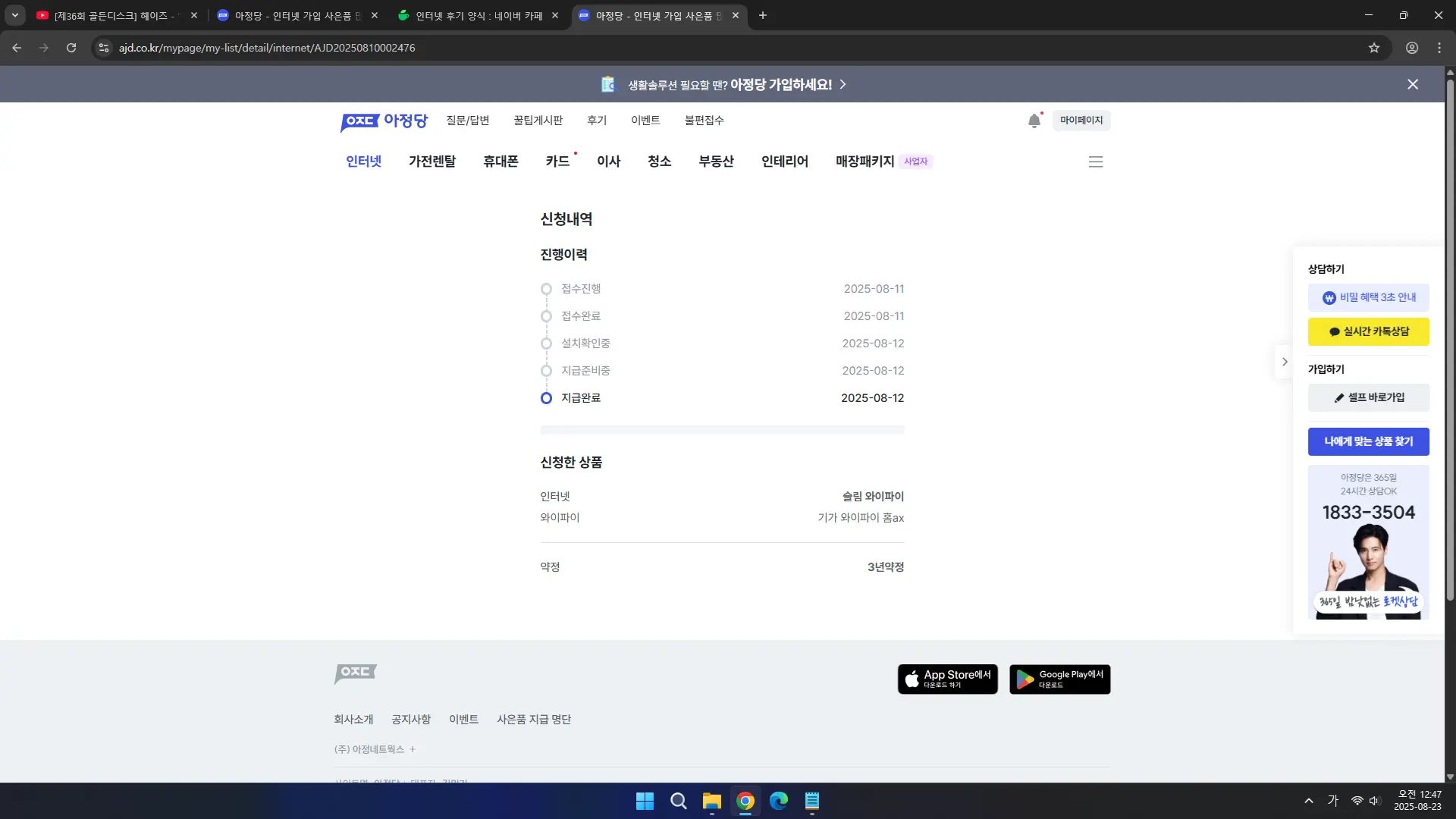Open the Google Play download badge

(1059, 679)
